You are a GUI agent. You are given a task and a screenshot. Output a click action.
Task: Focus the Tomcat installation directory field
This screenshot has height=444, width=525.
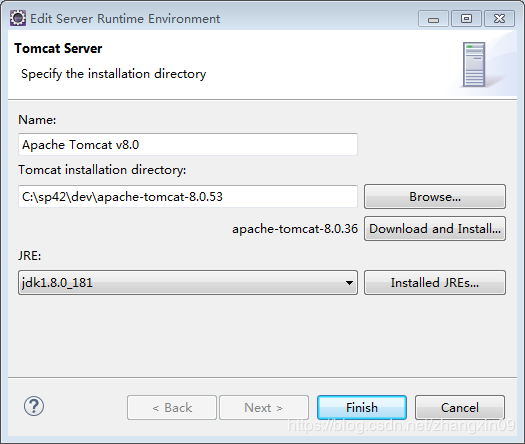click(x=188, y=197)
